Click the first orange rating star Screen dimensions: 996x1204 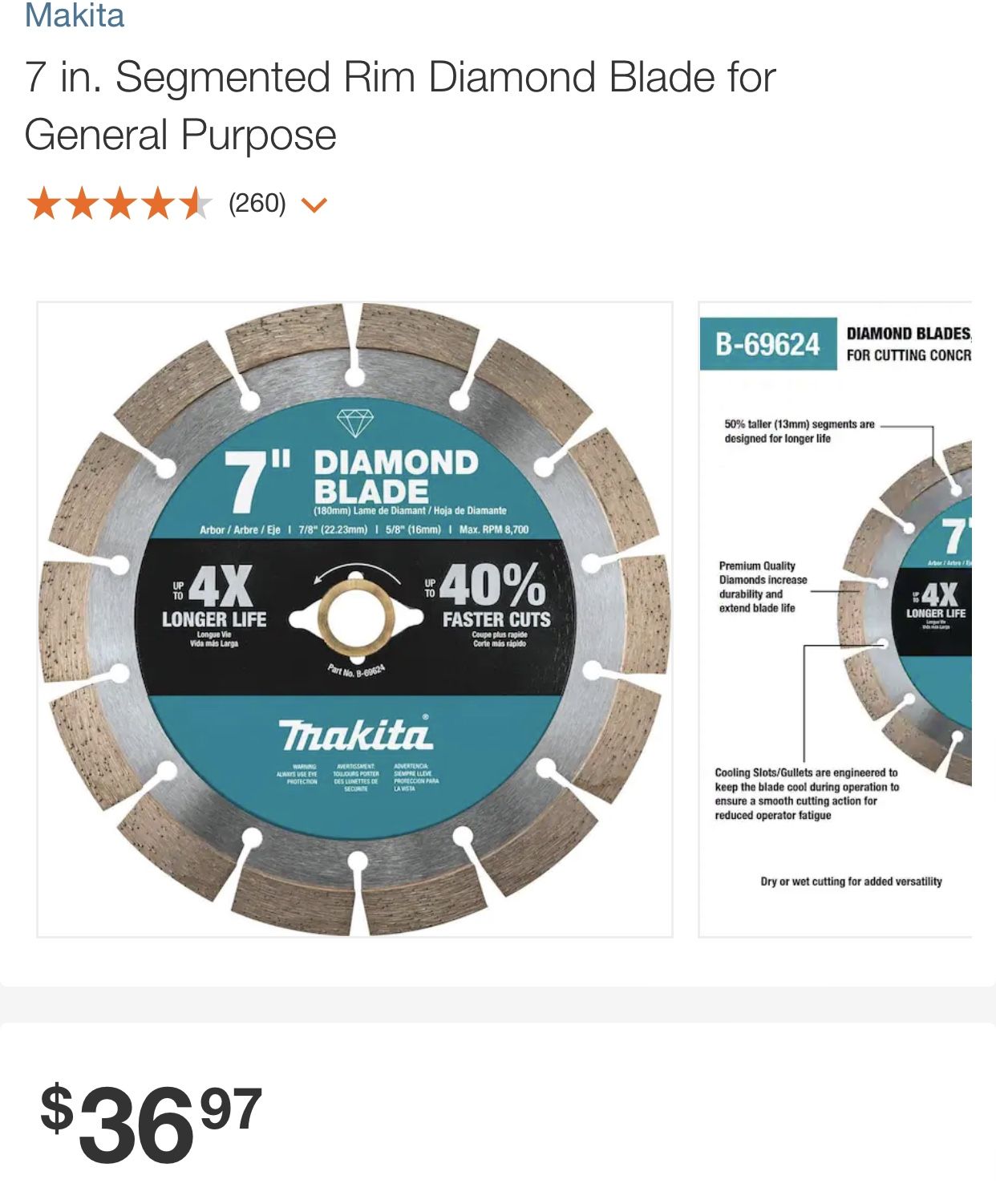(x=43, y=204)
